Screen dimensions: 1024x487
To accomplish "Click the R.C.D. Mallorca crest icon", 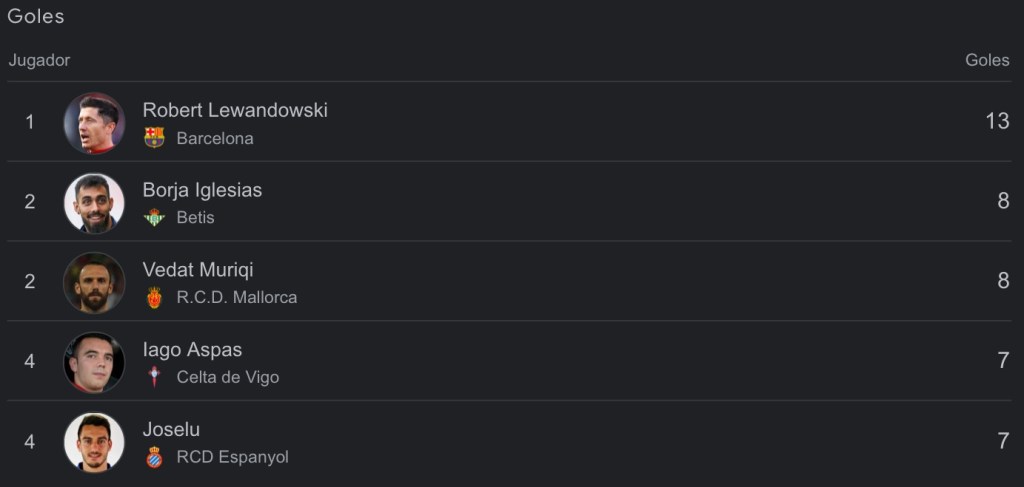I will [154, 297].
